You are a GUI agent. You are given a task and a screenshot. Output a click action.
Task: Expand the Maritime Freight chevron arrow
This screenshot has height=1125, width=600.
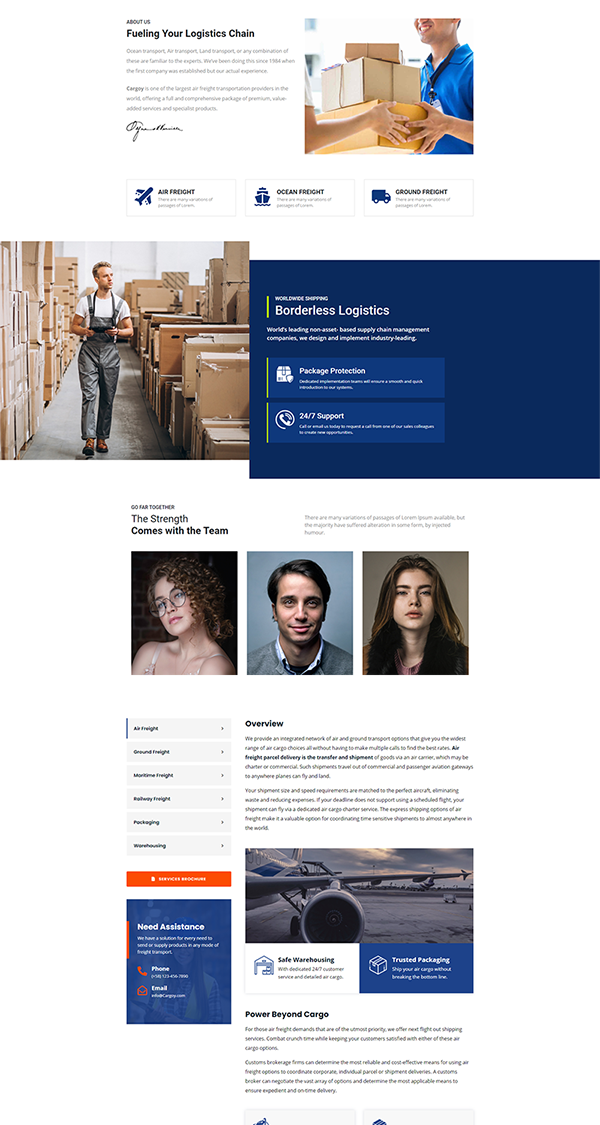coord(222,775)
